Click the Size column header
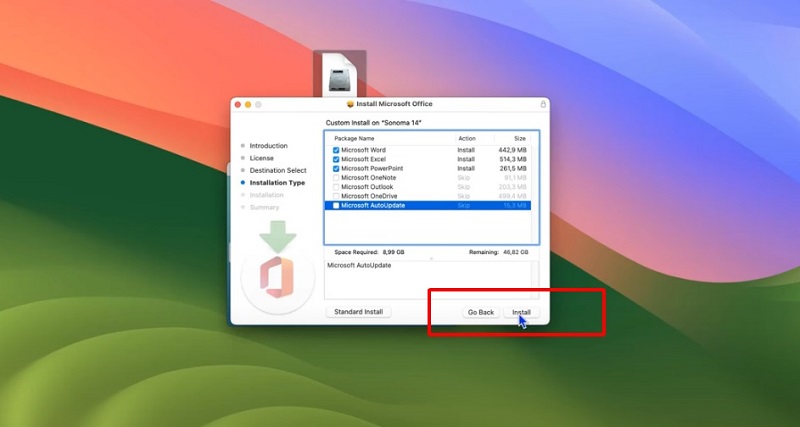This screenshot has width=800, height=427. [520, 138]
